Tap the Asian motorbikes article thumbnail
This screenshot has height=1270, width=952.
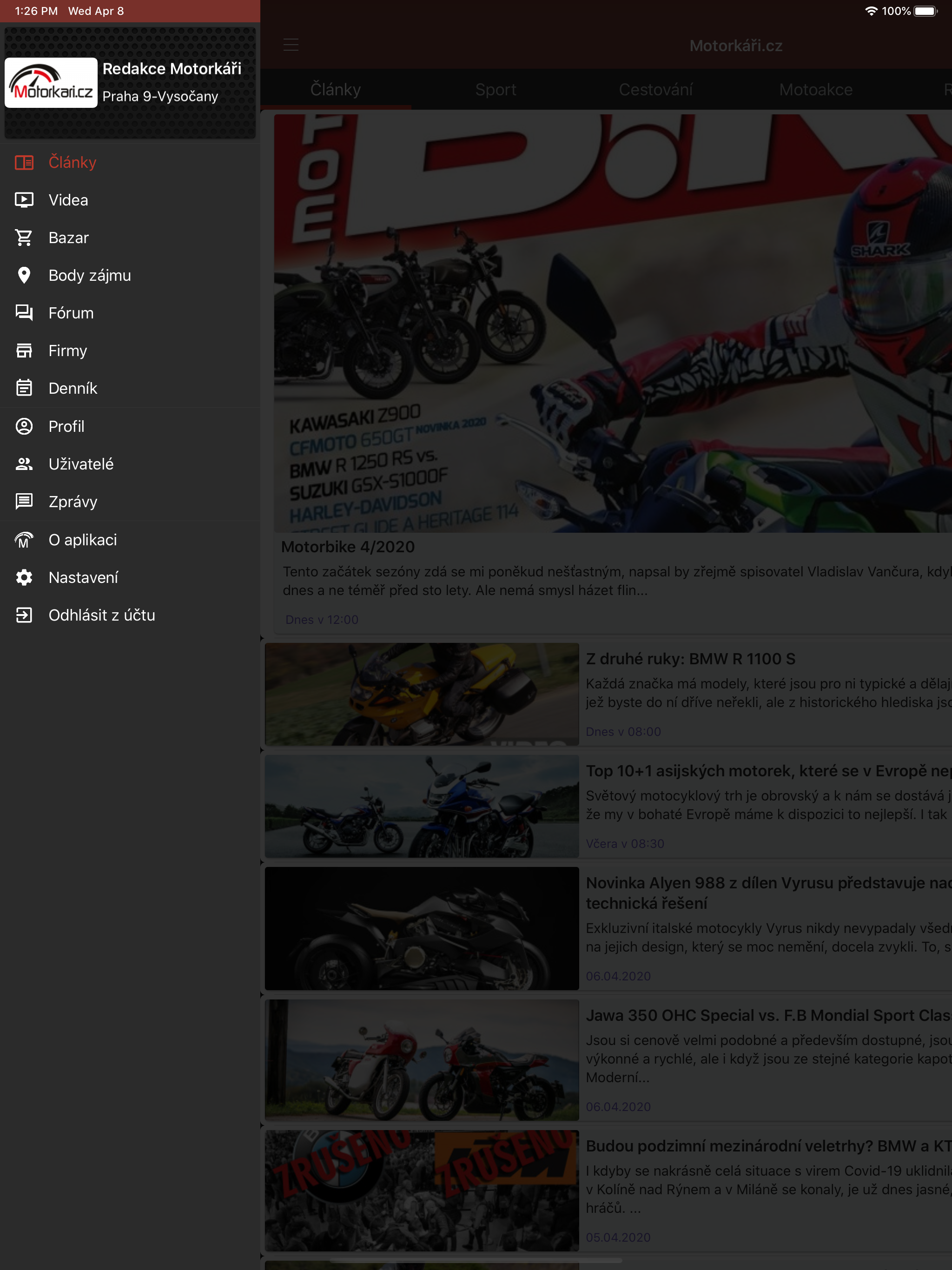[422, 806]
